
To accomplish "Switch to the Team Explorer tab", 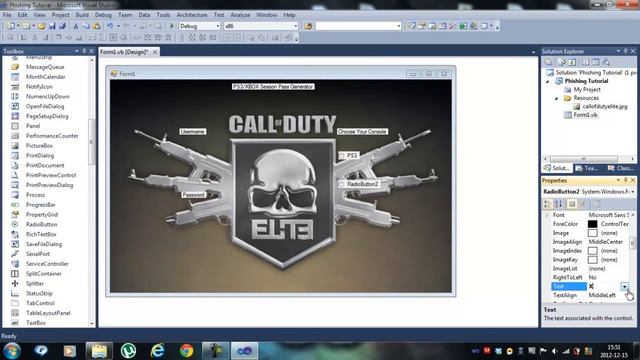I will 587,168.
